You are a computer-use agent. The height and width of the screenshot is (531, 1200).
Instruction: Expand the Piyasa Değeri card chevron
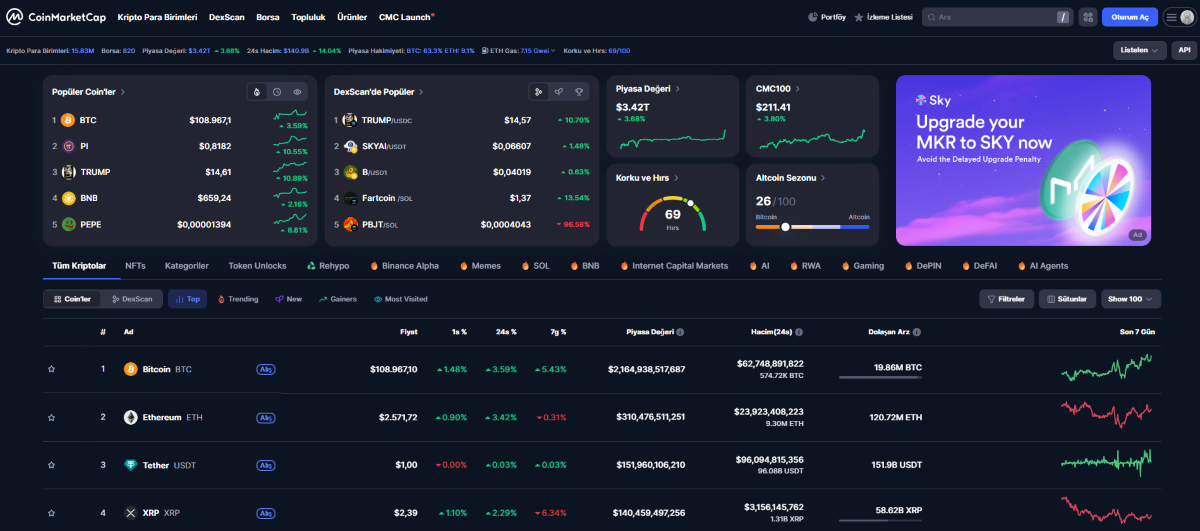pos(678,88)
